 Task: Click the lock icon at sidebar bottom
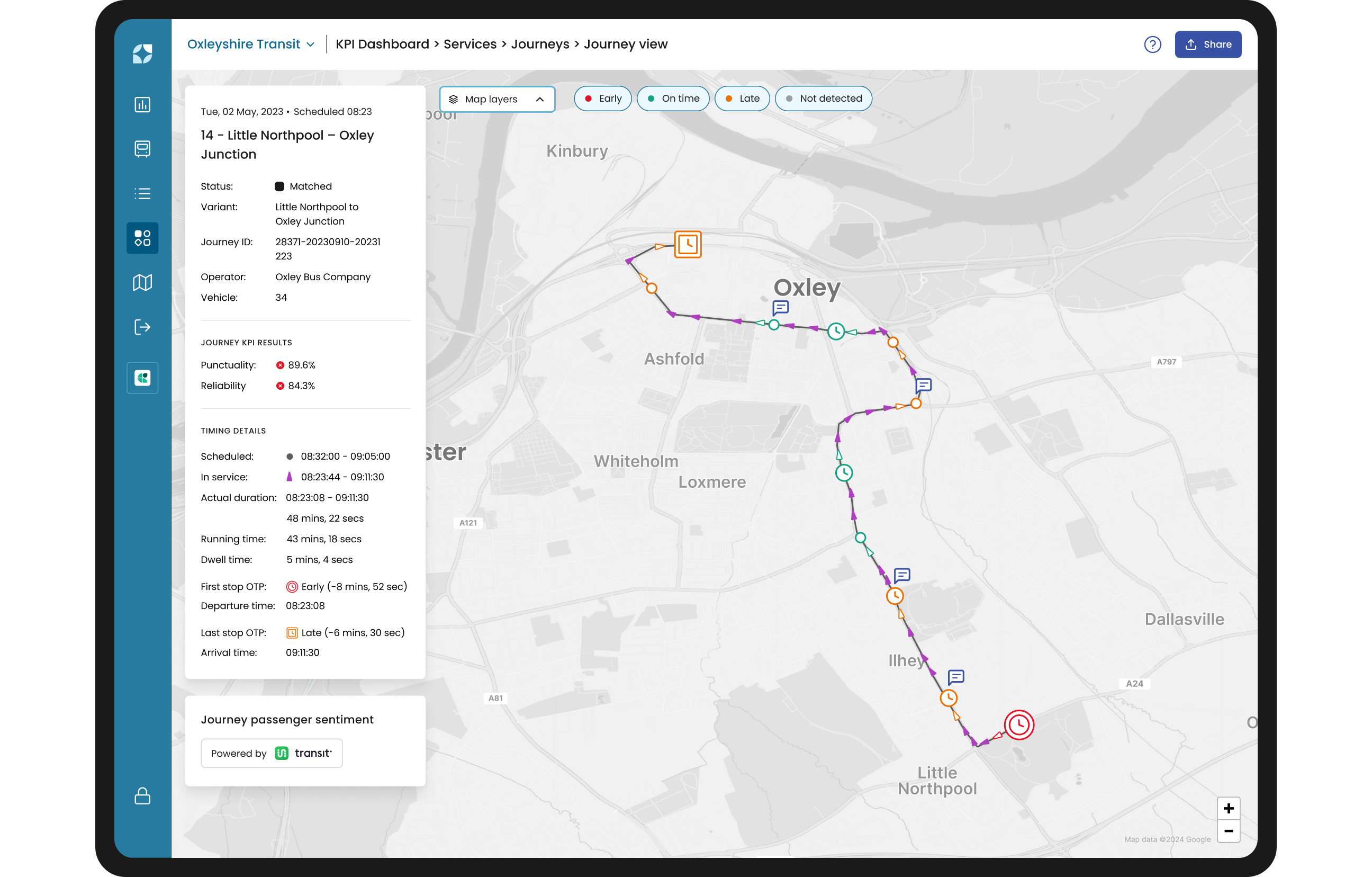tap(142, 795)
